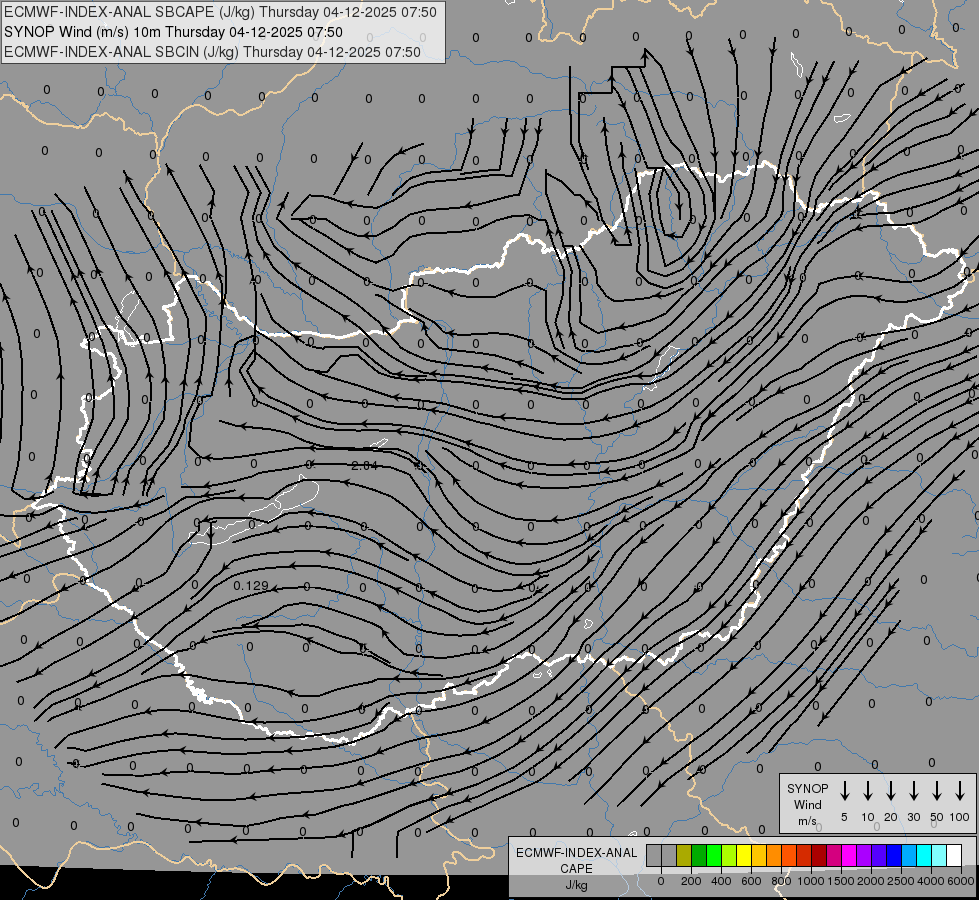Click the '4000' tick on CAPE scale

tap(931, 881)
